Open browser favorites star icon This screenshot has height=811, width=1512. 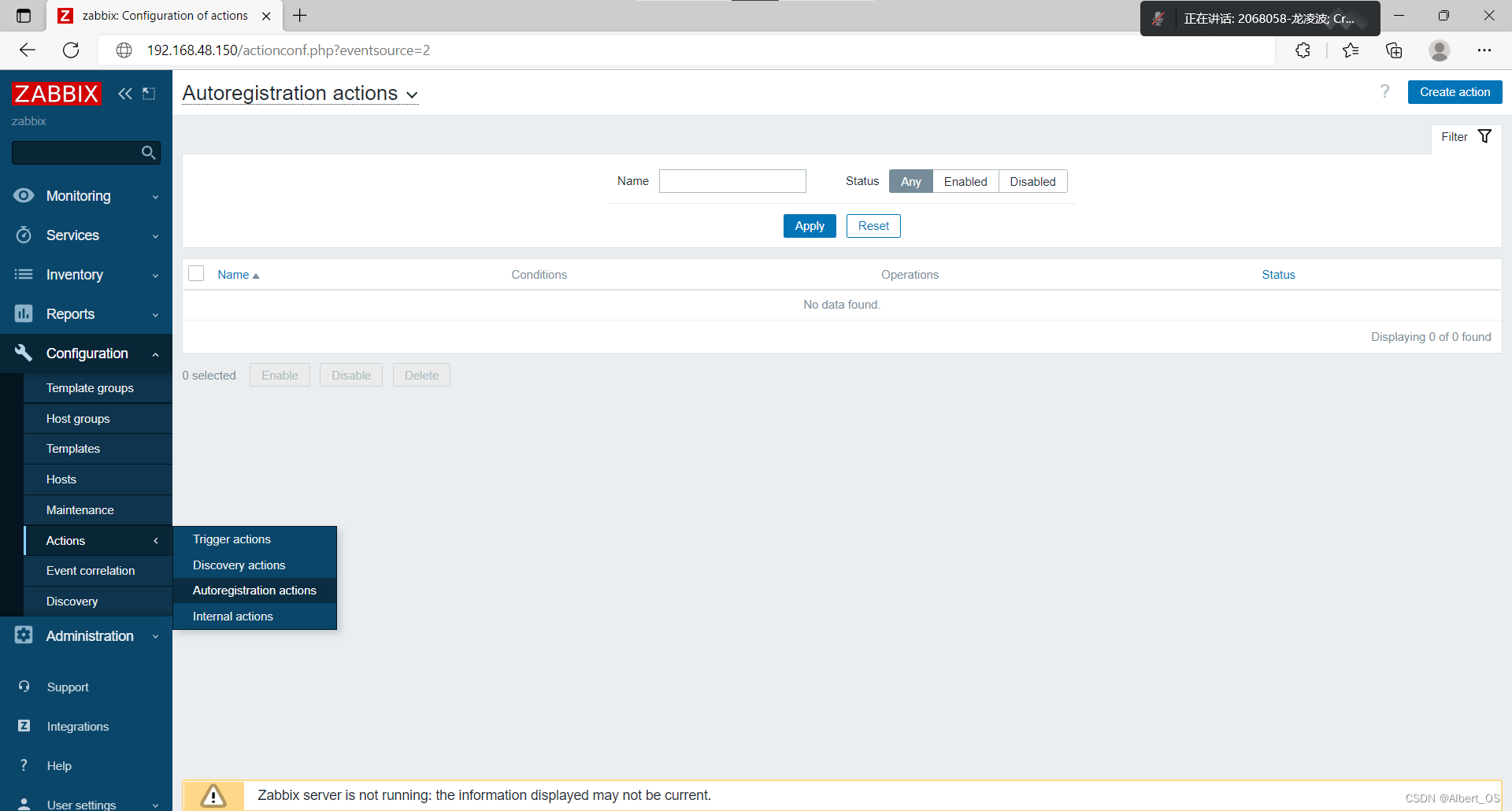(x=1351, y=50)
